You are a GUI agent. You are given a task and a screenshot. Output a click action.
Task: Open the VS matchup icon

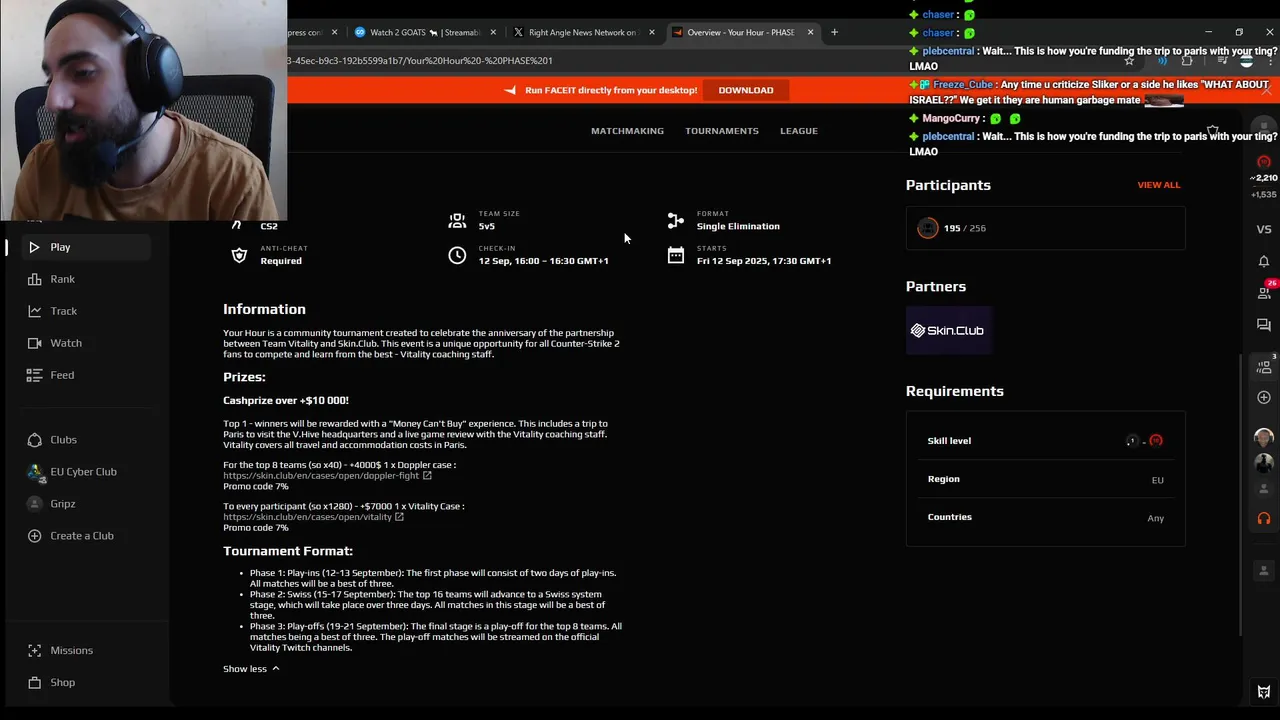pos(1264,229)
